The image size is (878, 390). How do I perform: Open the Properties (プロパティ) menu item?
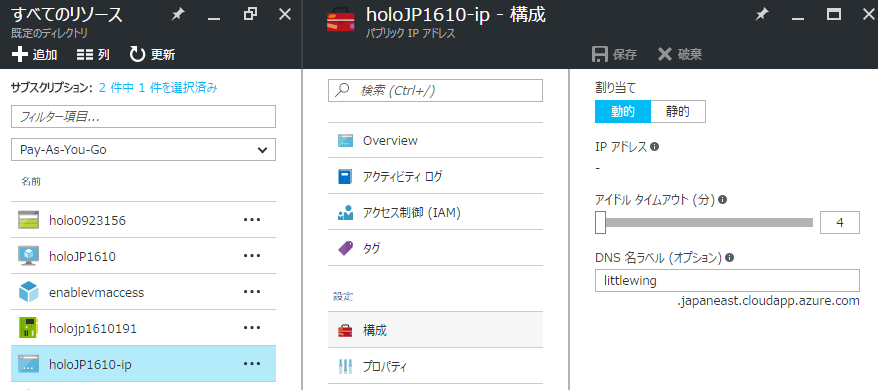435,366
